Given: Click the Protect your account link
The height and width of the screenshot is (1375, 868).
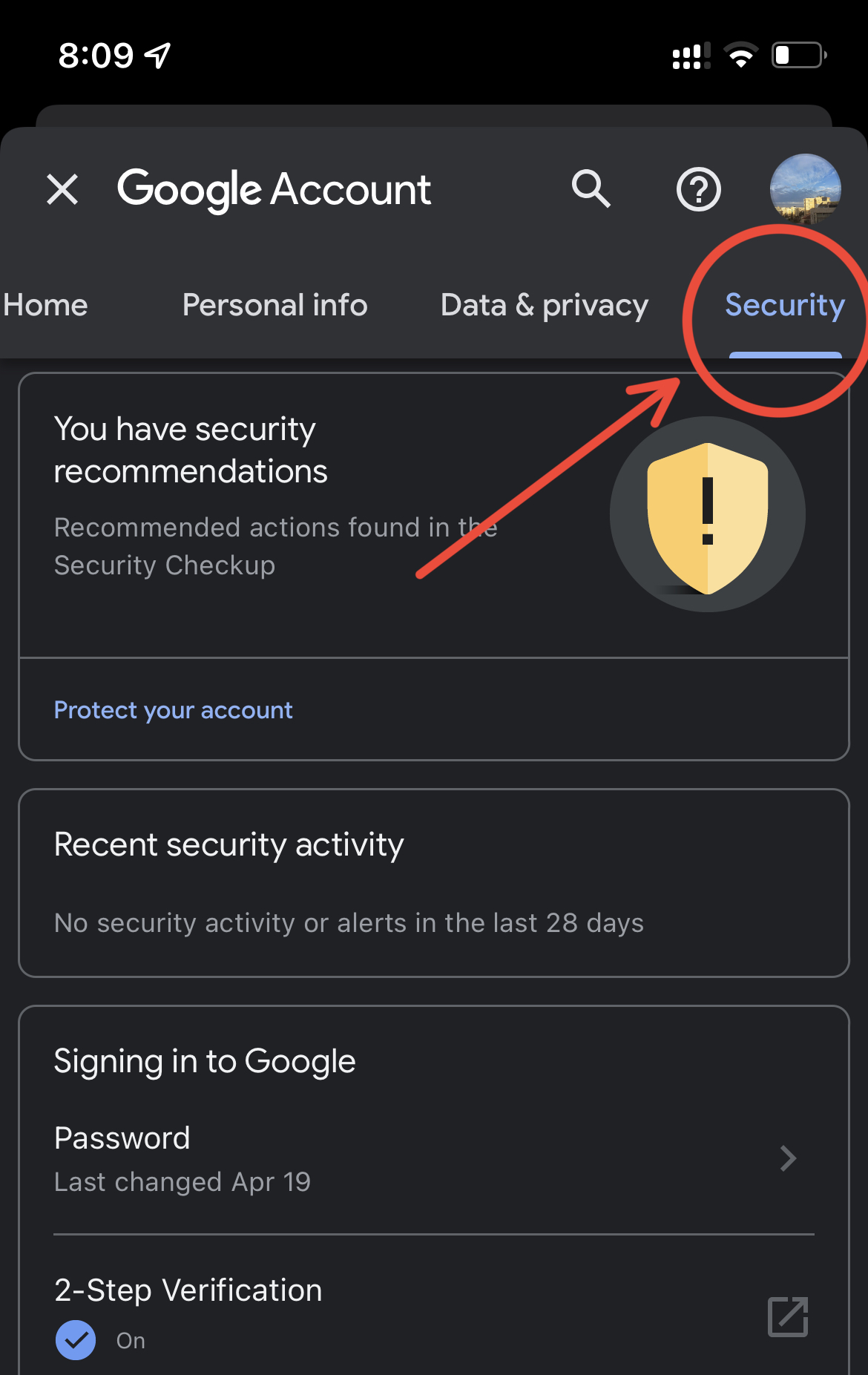Looking at the screenshot, I should pos(174,710).
